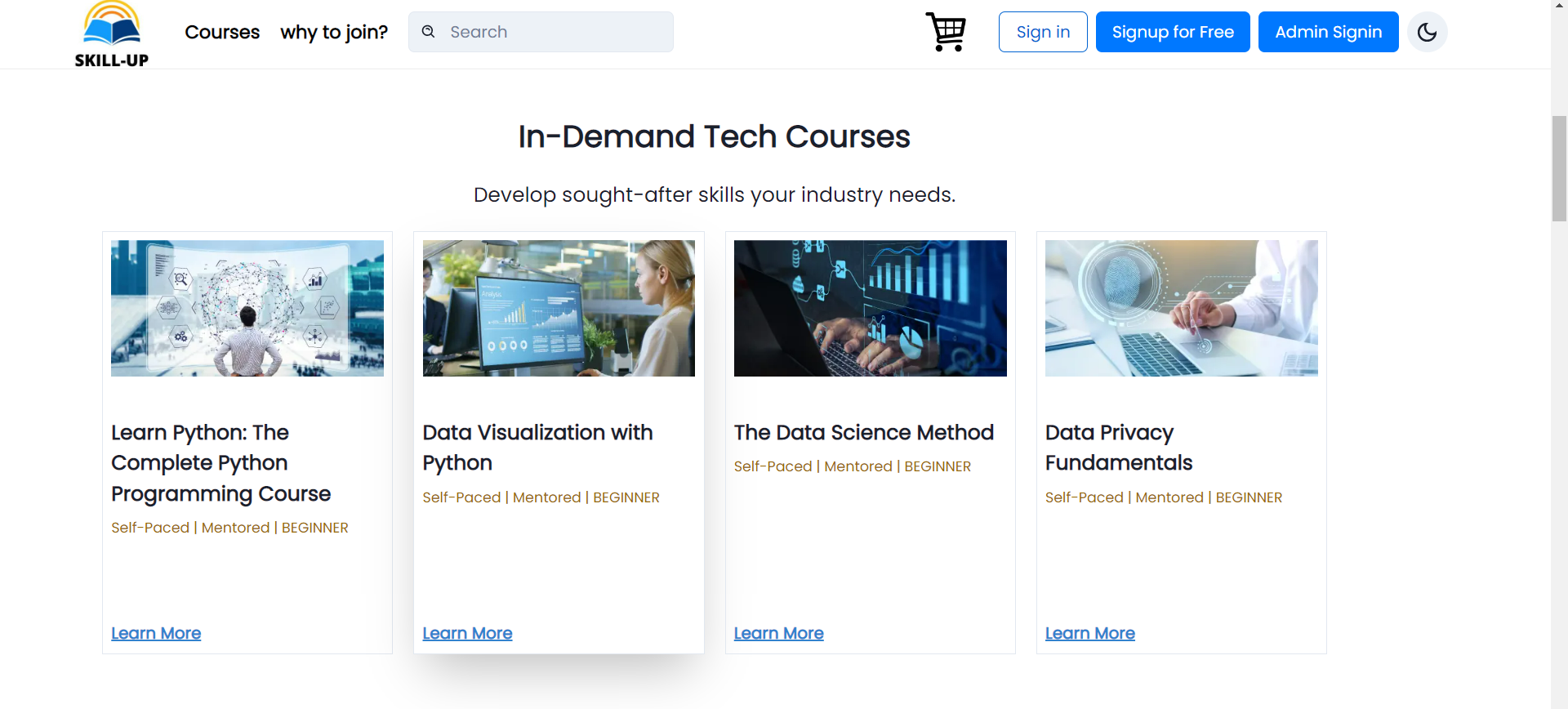The height and width of the screenshot is (709, 1568).
Task: Click the Learn Python course image
Action: [247, 308]
